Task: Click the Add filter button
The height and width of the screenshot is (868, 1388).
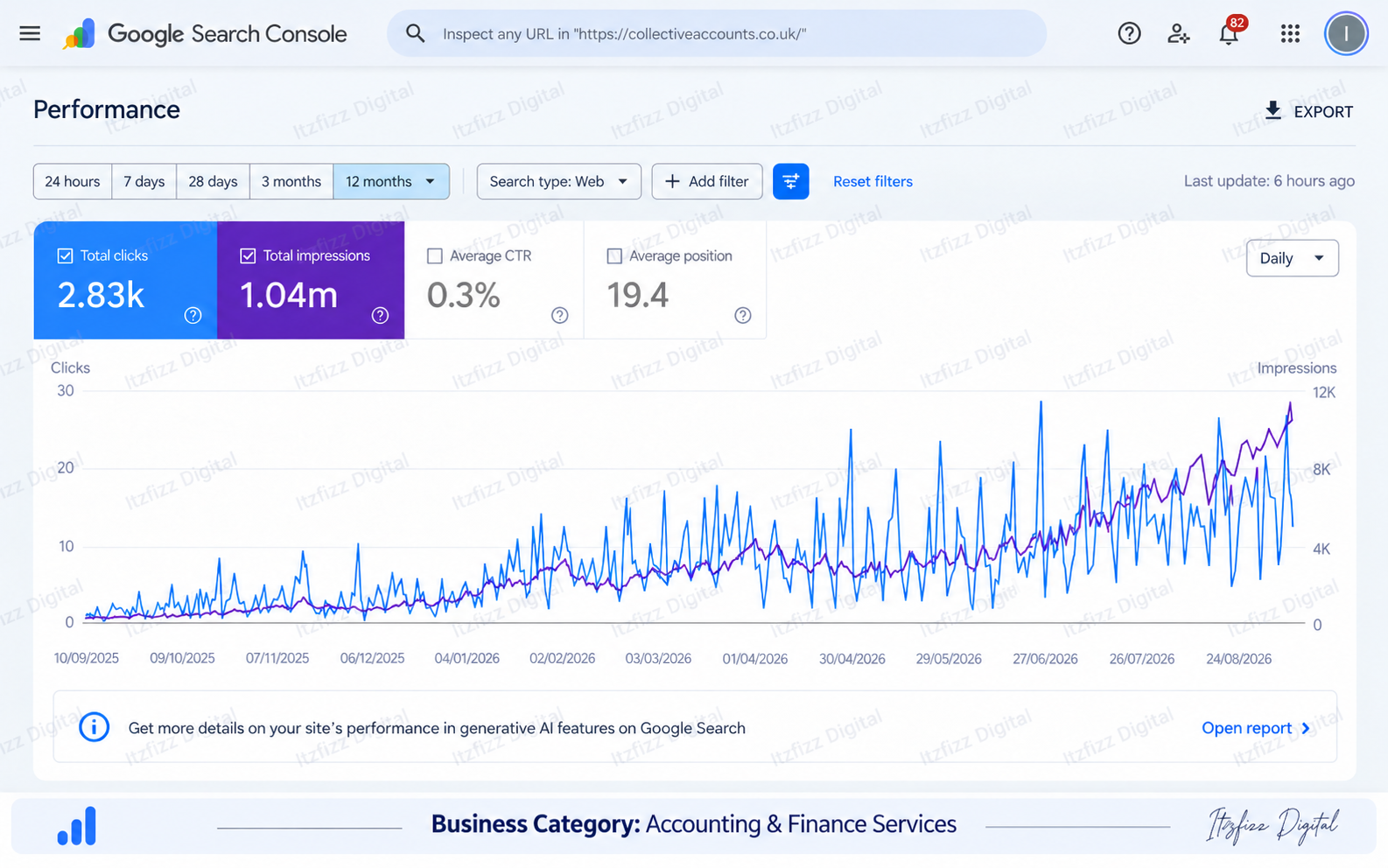Action: tap(707, 181)
